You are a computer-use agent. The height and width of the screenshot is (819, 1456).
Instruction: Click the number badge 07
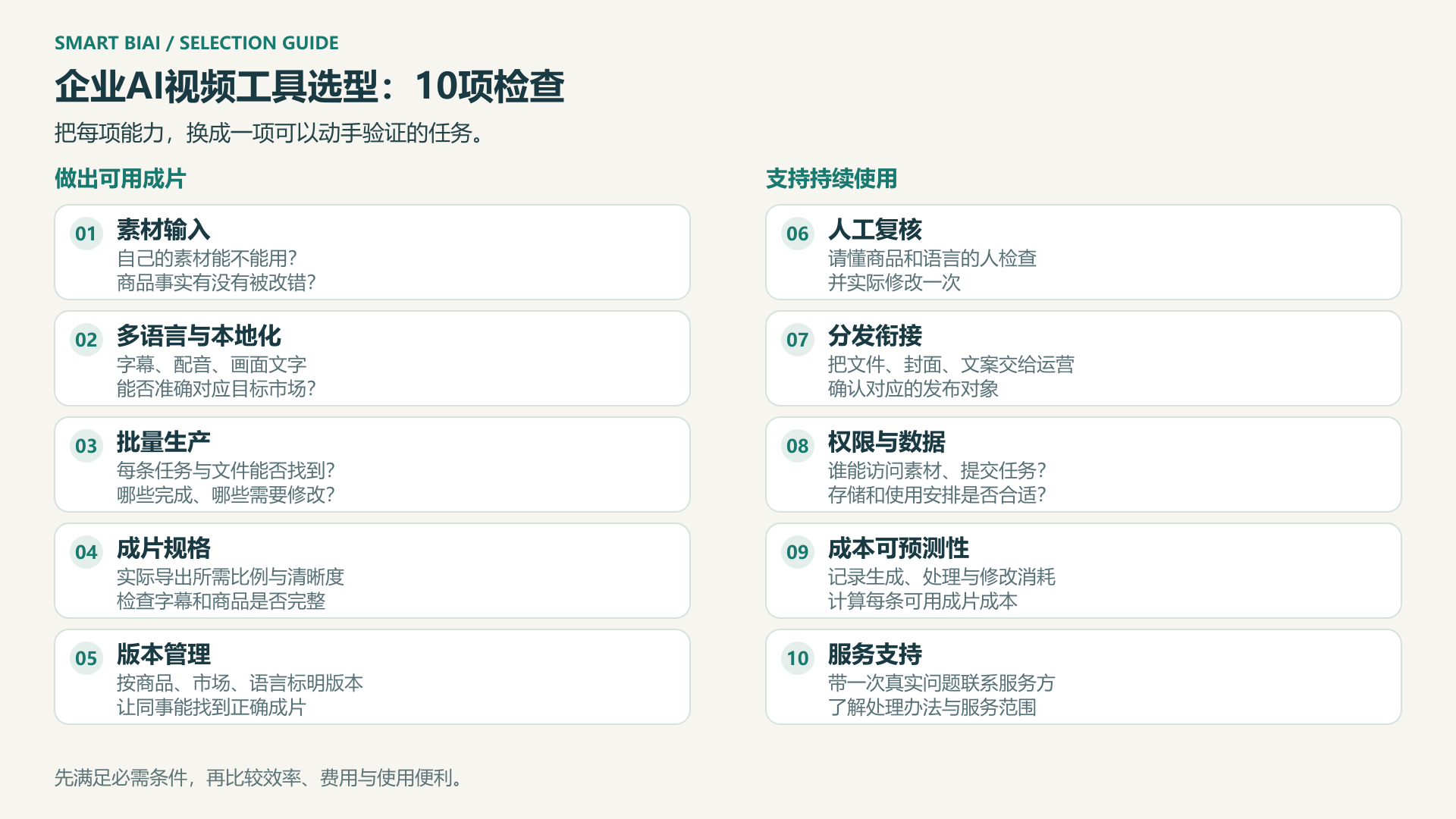click(x=798, y=340)
